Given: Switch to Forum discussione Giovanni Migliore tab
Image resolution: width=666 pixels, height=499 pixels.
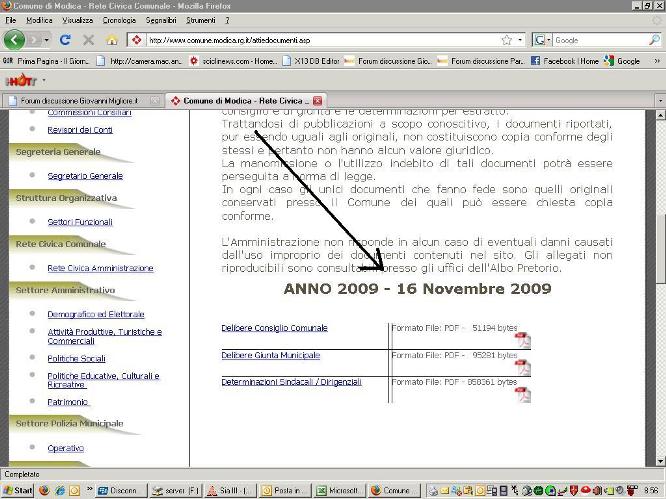Looking at the screenshot, I should (x=82, y=101).
